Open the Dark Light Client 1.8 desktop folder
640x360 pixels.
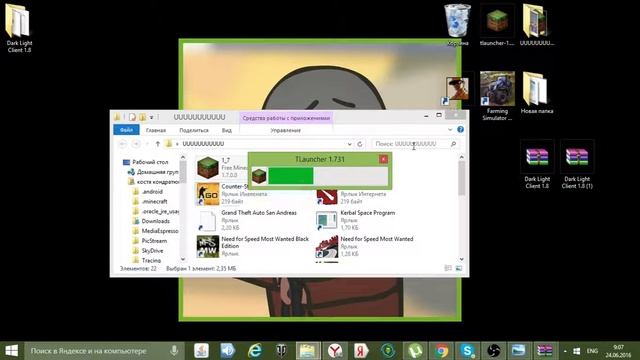[19, 27]
